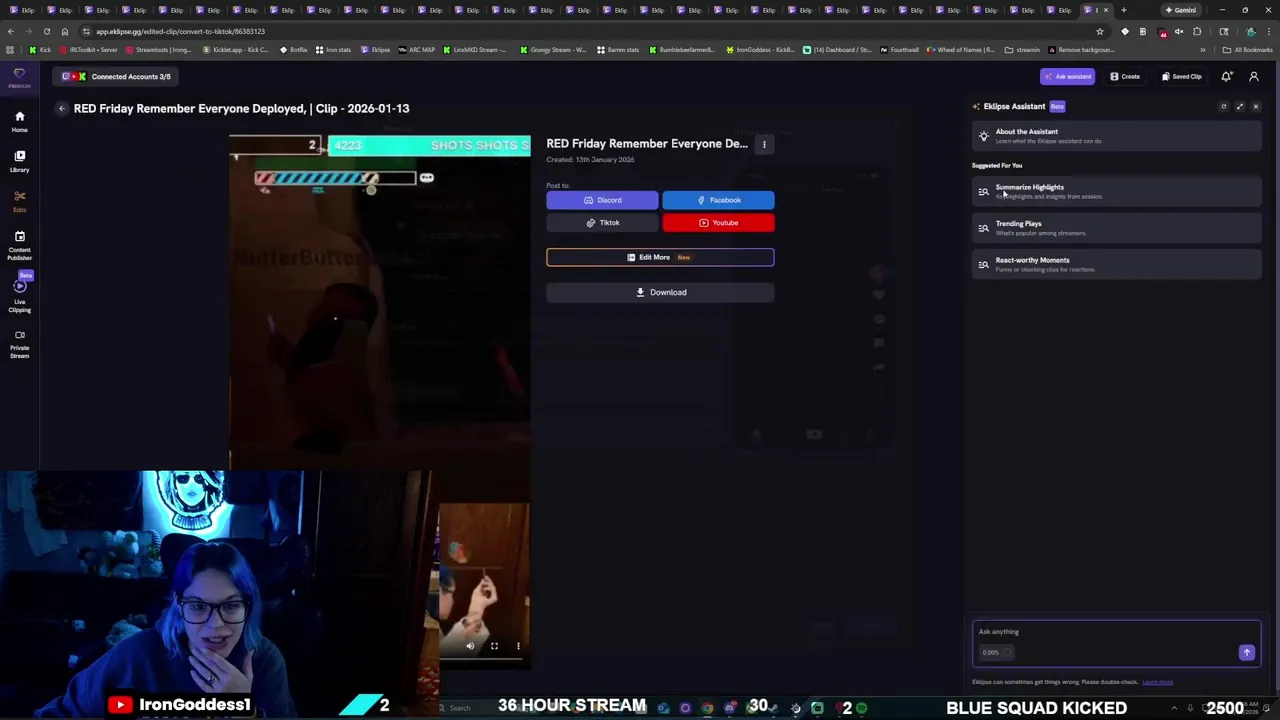Post the clip to Youtube

718,223
